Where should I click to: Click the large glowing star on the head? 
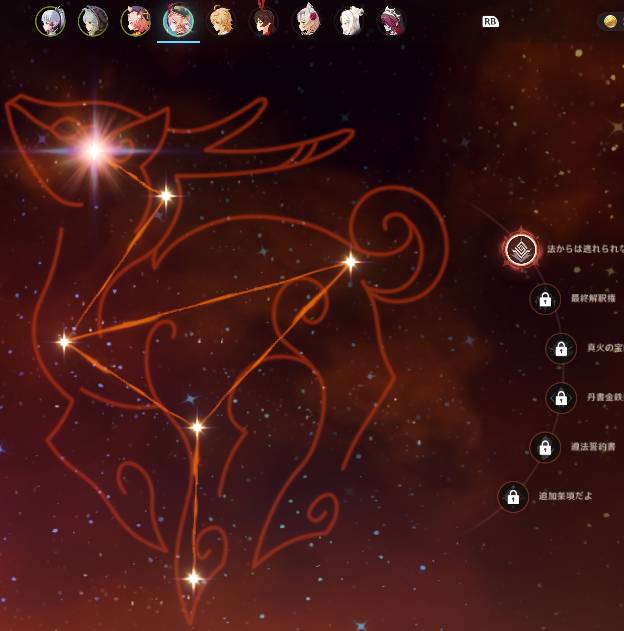95,151
